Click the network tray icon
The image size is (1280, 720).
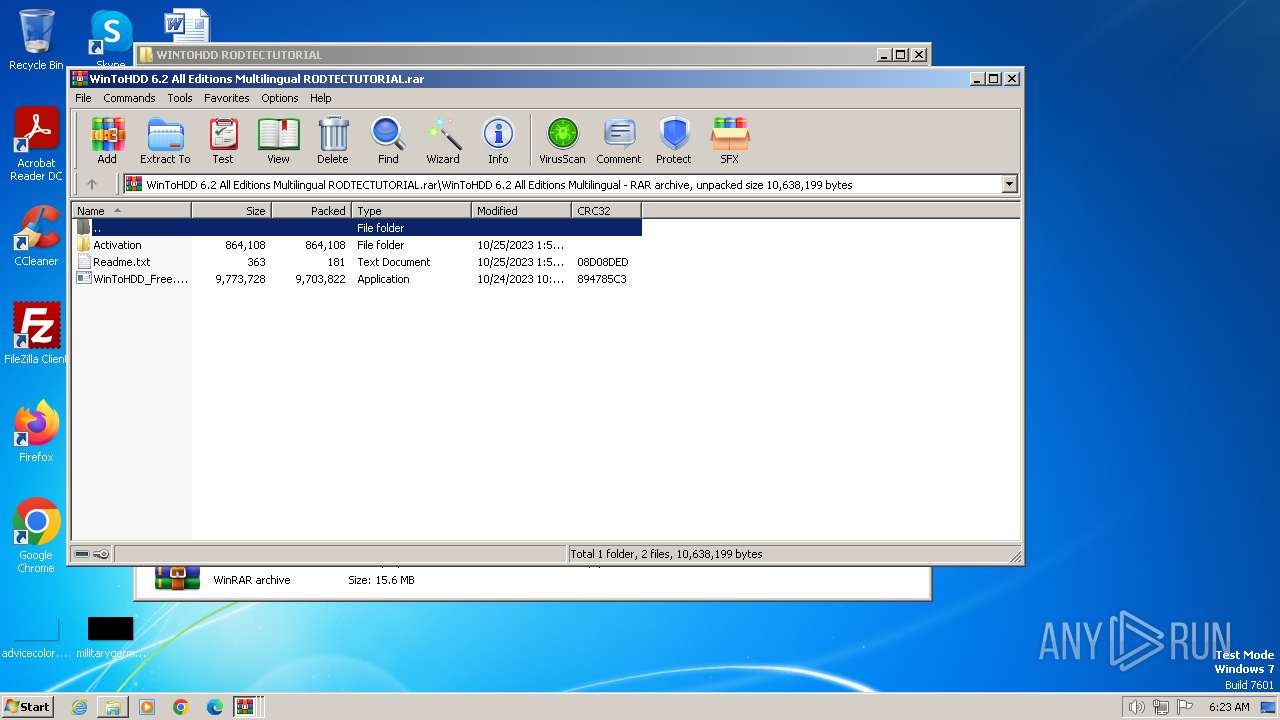(1161, 707)
